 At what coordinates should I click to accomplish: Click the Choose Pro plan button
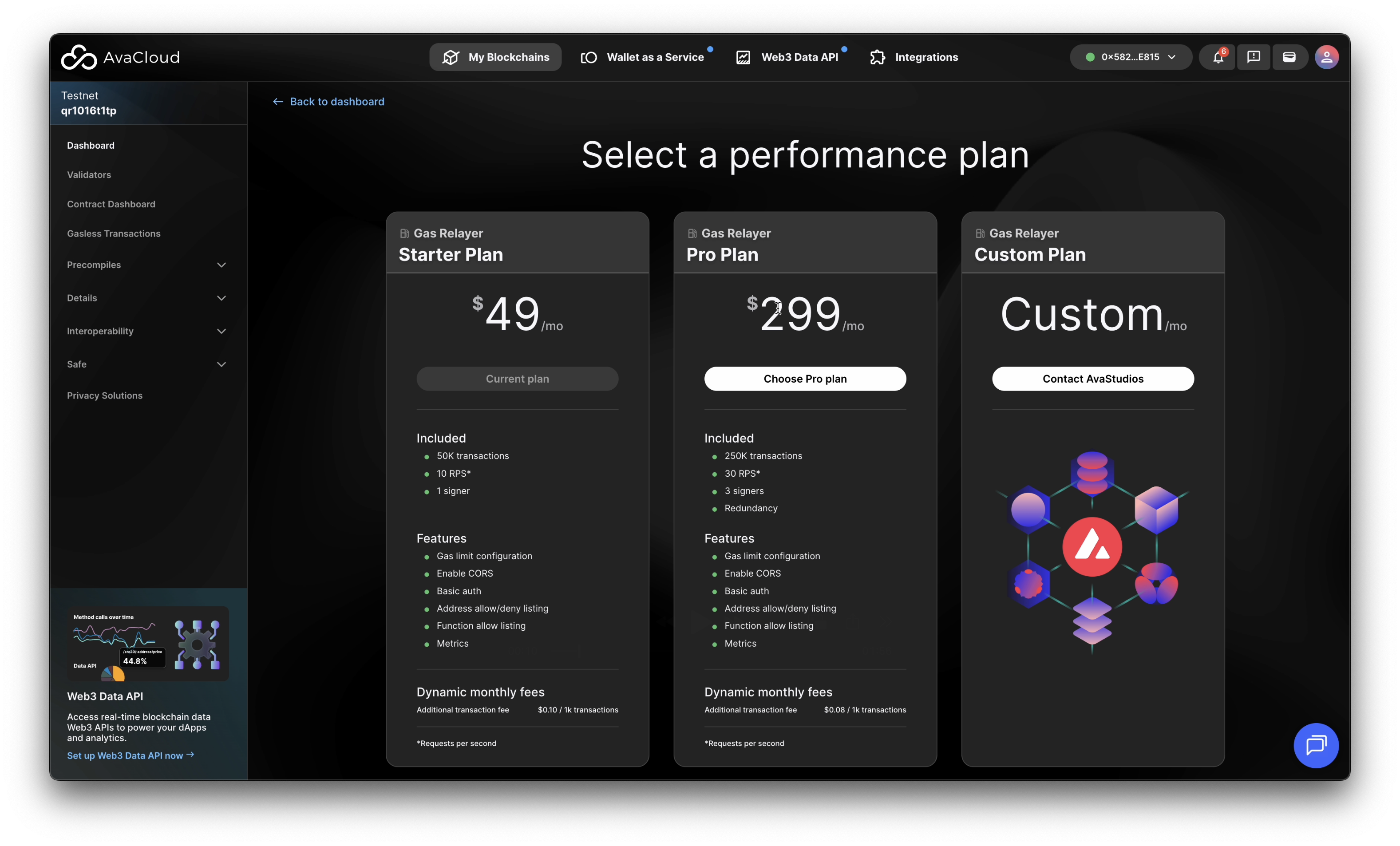tap(805, 379)
